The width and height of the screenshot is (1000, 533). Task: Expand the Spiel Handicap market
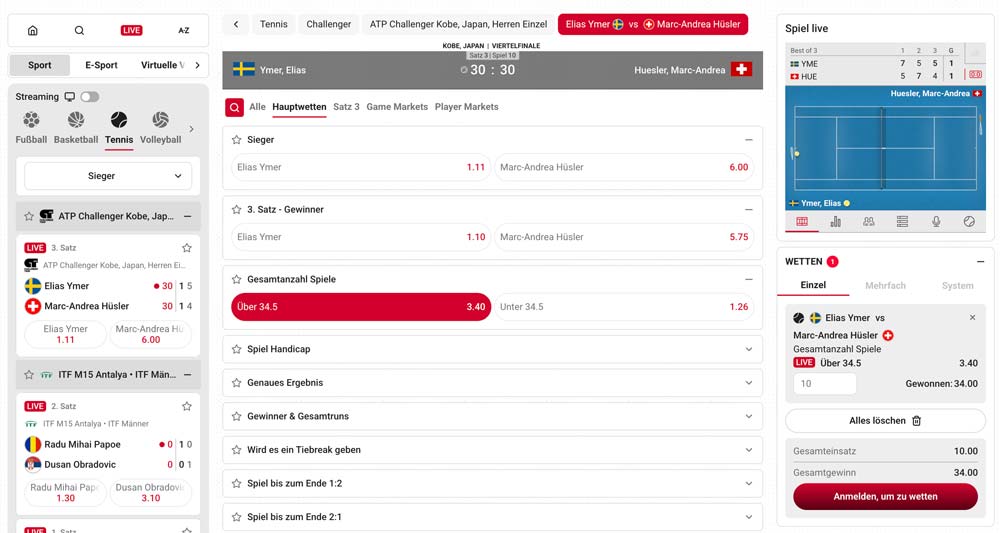tap(749, 349)
